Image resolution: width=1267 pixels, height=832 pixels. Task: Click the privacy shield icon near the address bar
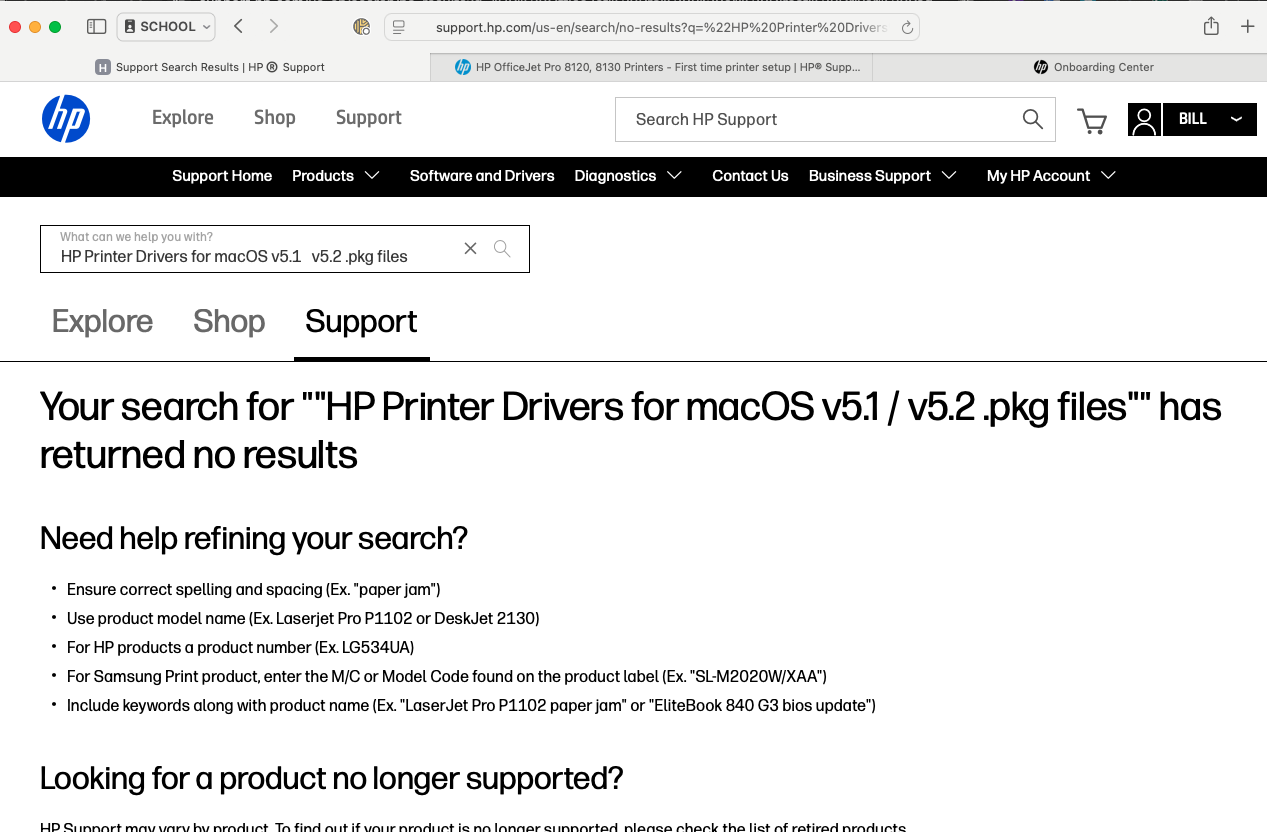pos(362,27)
